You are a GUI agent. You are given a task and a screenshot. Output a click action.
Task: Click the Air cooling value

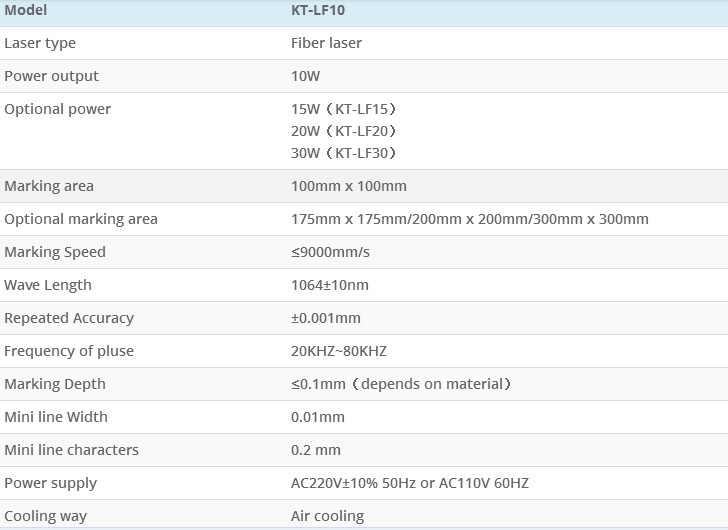coord(327,516)
